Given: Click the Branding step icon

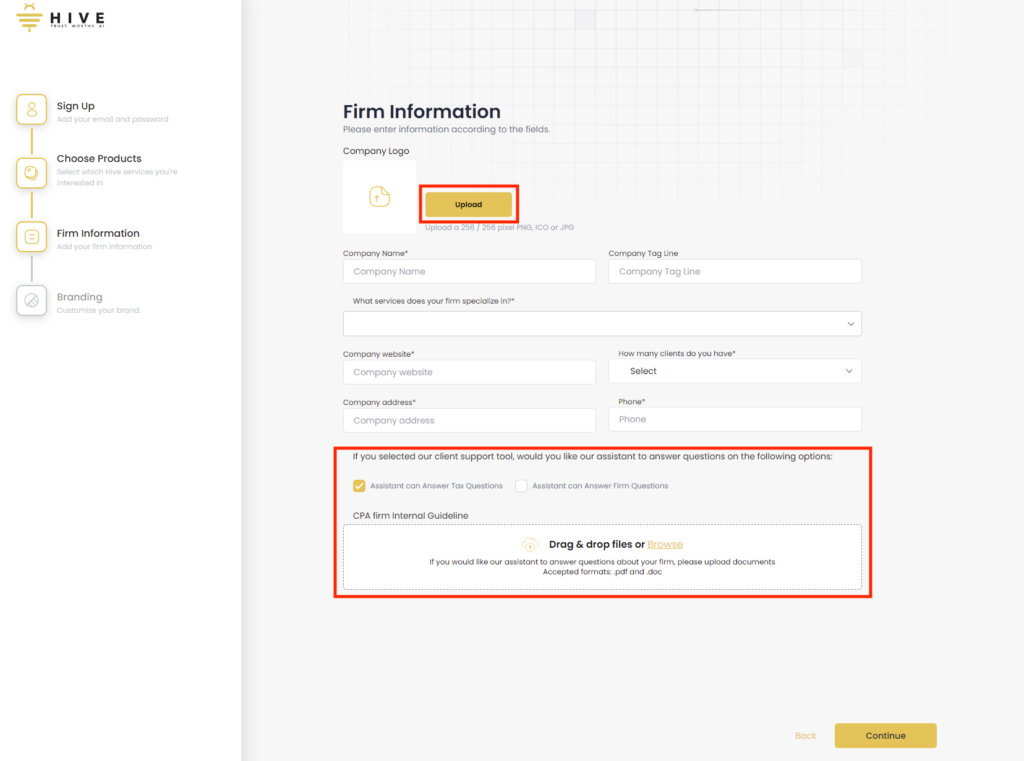Looking at the screenshot, I should tap(32, 300).
